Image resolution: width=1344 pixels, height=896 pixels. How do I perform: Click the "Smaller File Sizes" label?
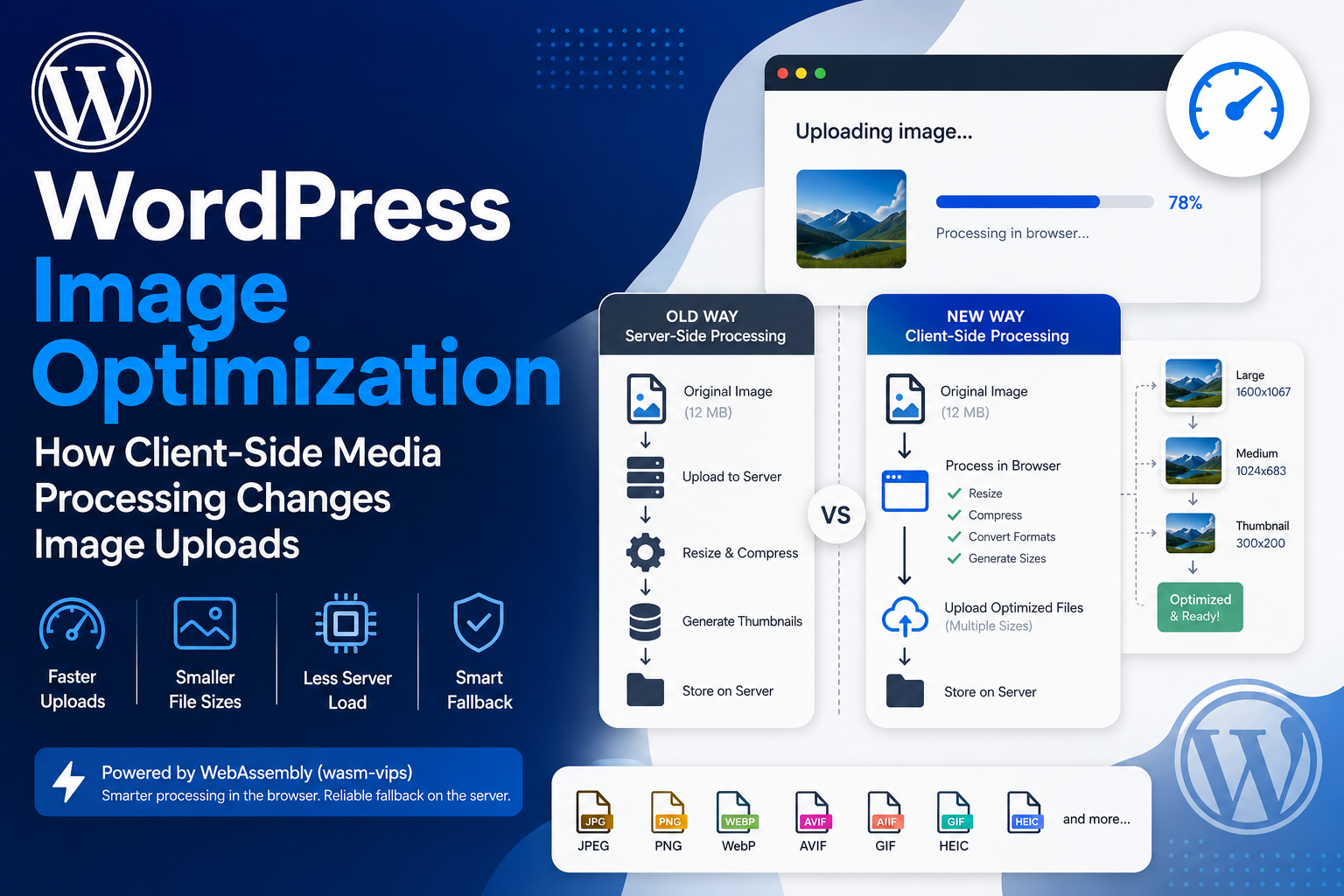[x=205, y=689]
